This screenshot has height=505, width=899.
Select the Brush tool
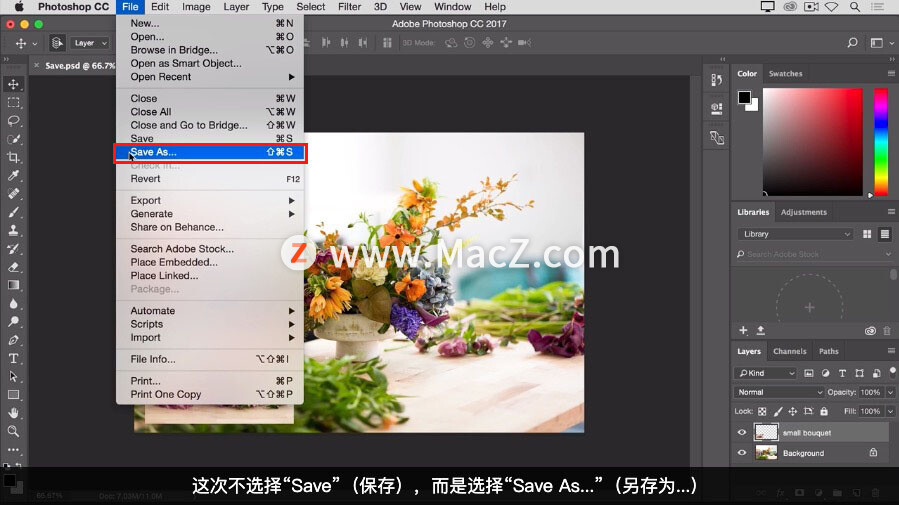13,212
